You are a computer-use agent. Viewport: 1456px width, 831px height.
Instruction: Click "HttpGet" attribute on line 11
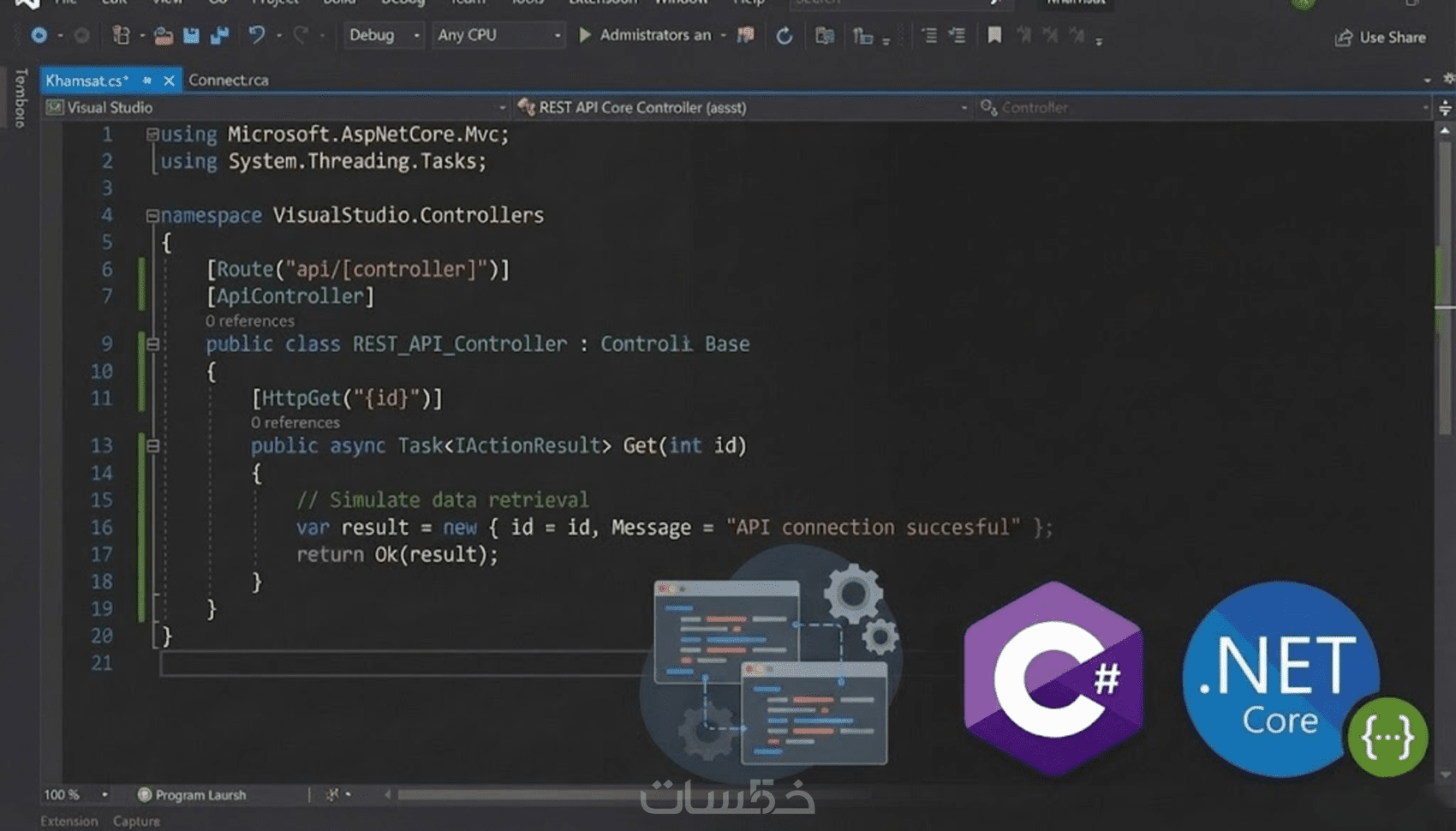[301, 398]
